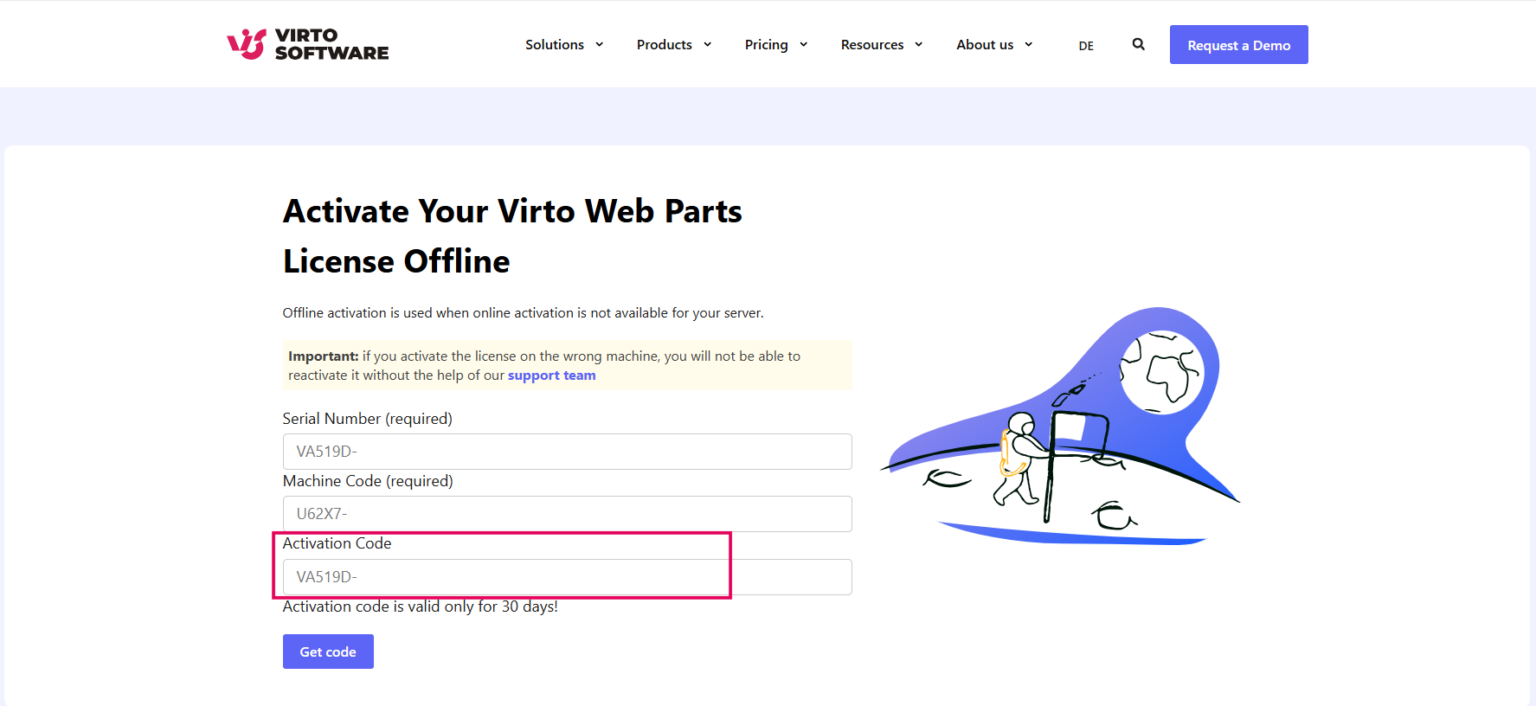The image size is (1536, 706).
Task: Open the Products menu
Action: 664,44
